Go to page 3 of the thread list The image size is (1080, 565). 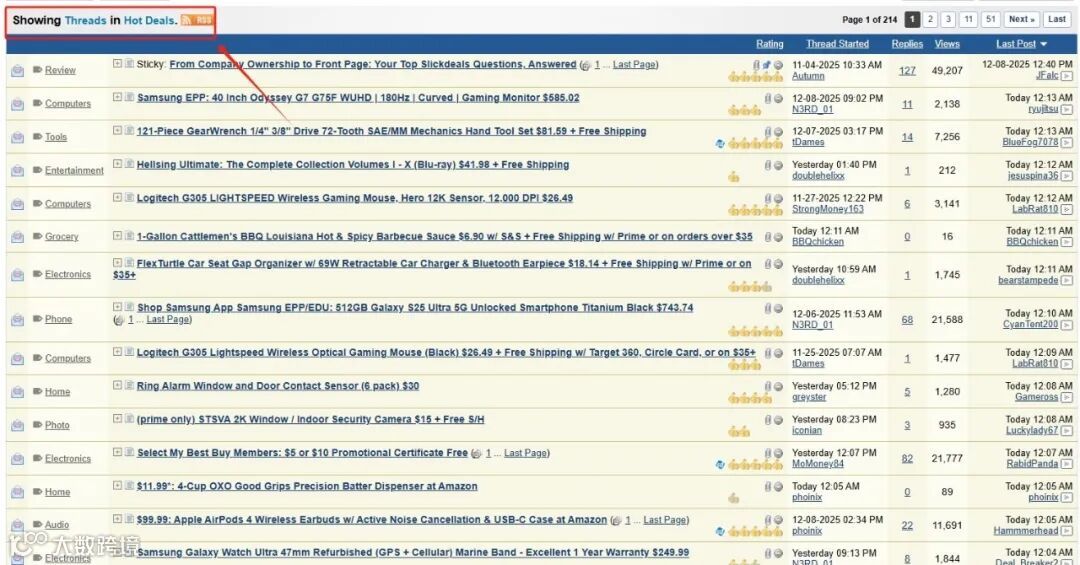[948, 19]
